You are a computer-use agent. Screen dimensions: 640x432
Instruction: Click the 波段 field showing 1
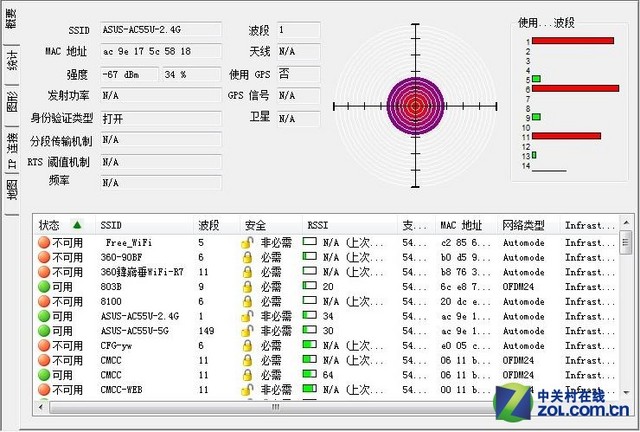pyautogui.click(x=298, y=30)
